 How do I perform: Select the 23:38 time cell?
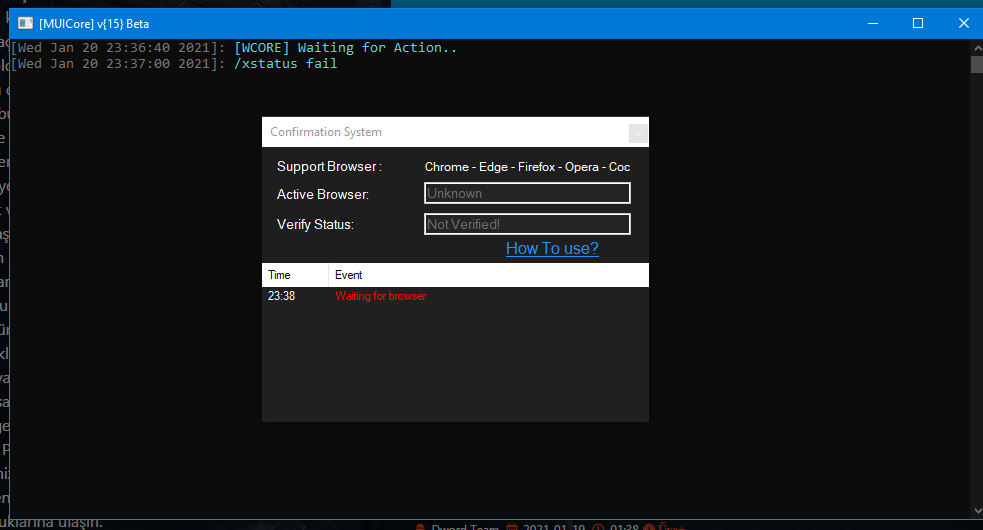pos(281,296)
